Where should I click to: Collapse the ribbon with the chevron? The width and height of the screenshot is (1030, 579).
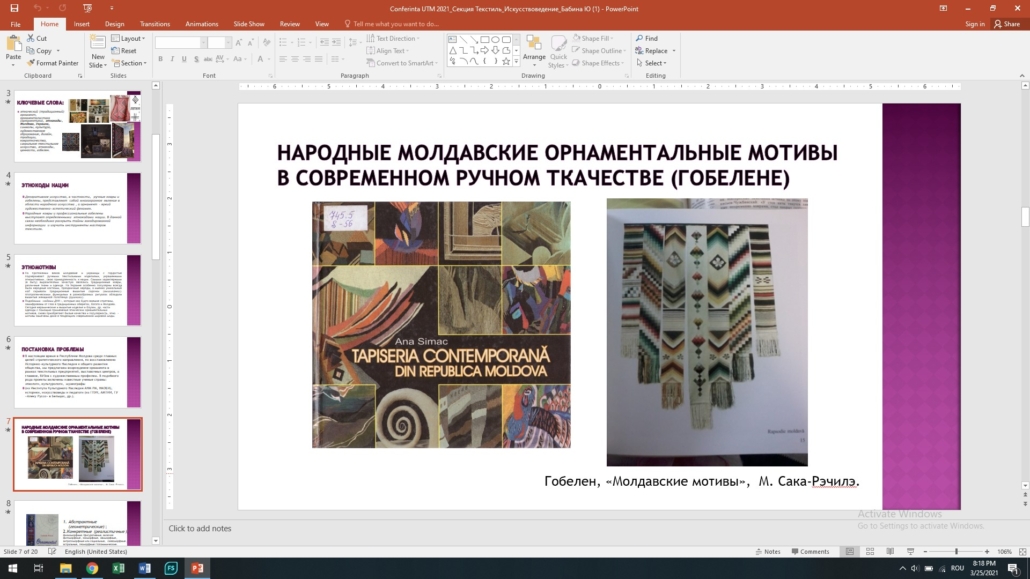point(1022,76)
